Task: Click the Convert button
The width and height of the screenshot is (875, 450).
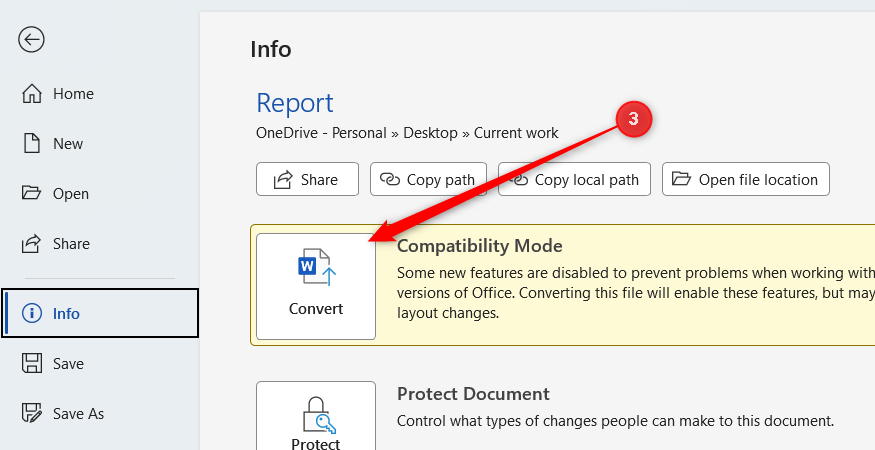Action: coord(316,286)
